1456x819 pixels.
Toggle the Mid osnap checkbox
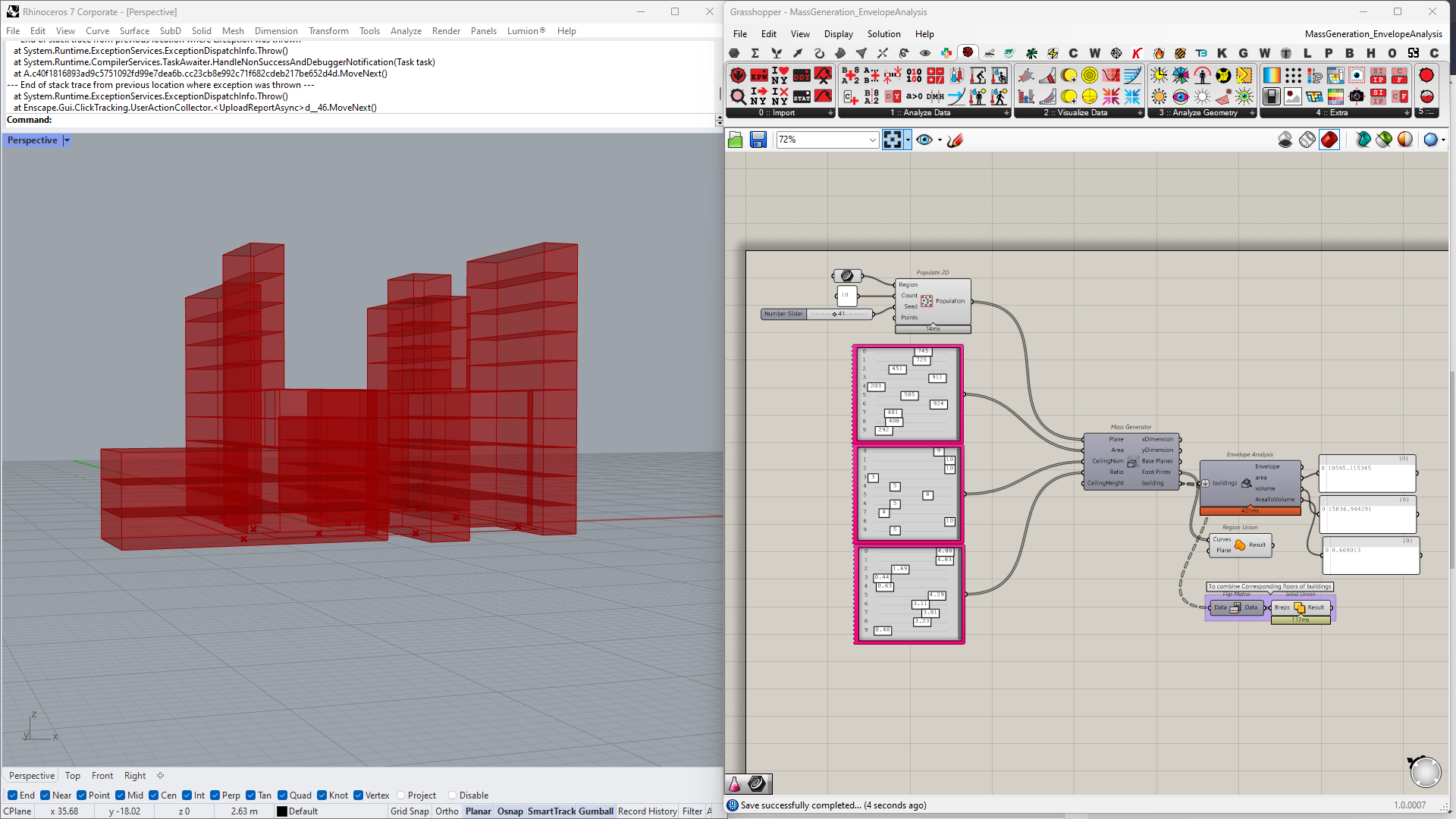pos(120,795)
